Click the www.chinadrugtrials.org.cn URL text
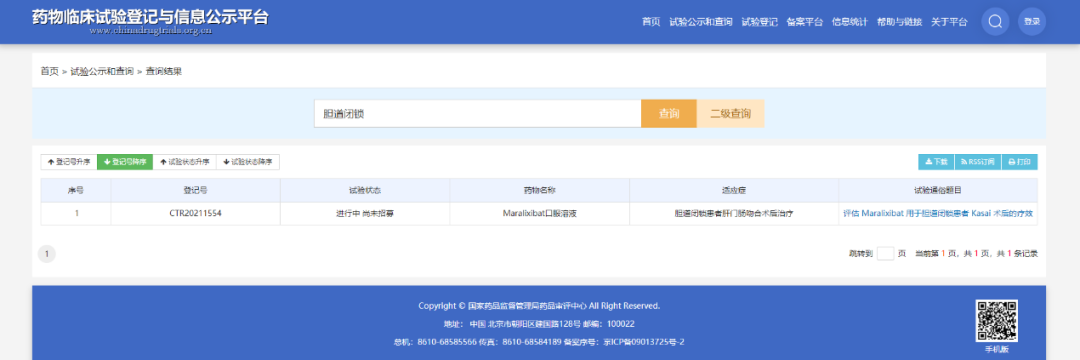 coord(150,32)
